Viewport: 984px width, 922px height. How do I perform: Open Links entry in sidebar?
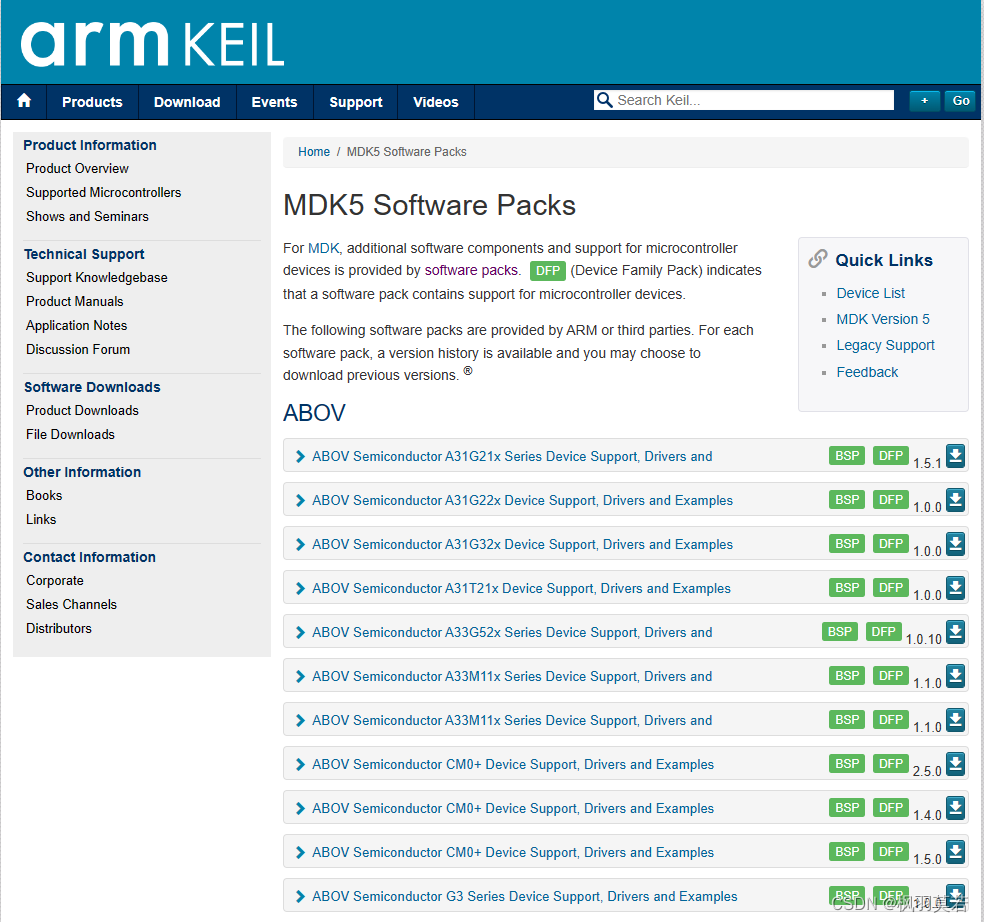[x=41, y=519]
